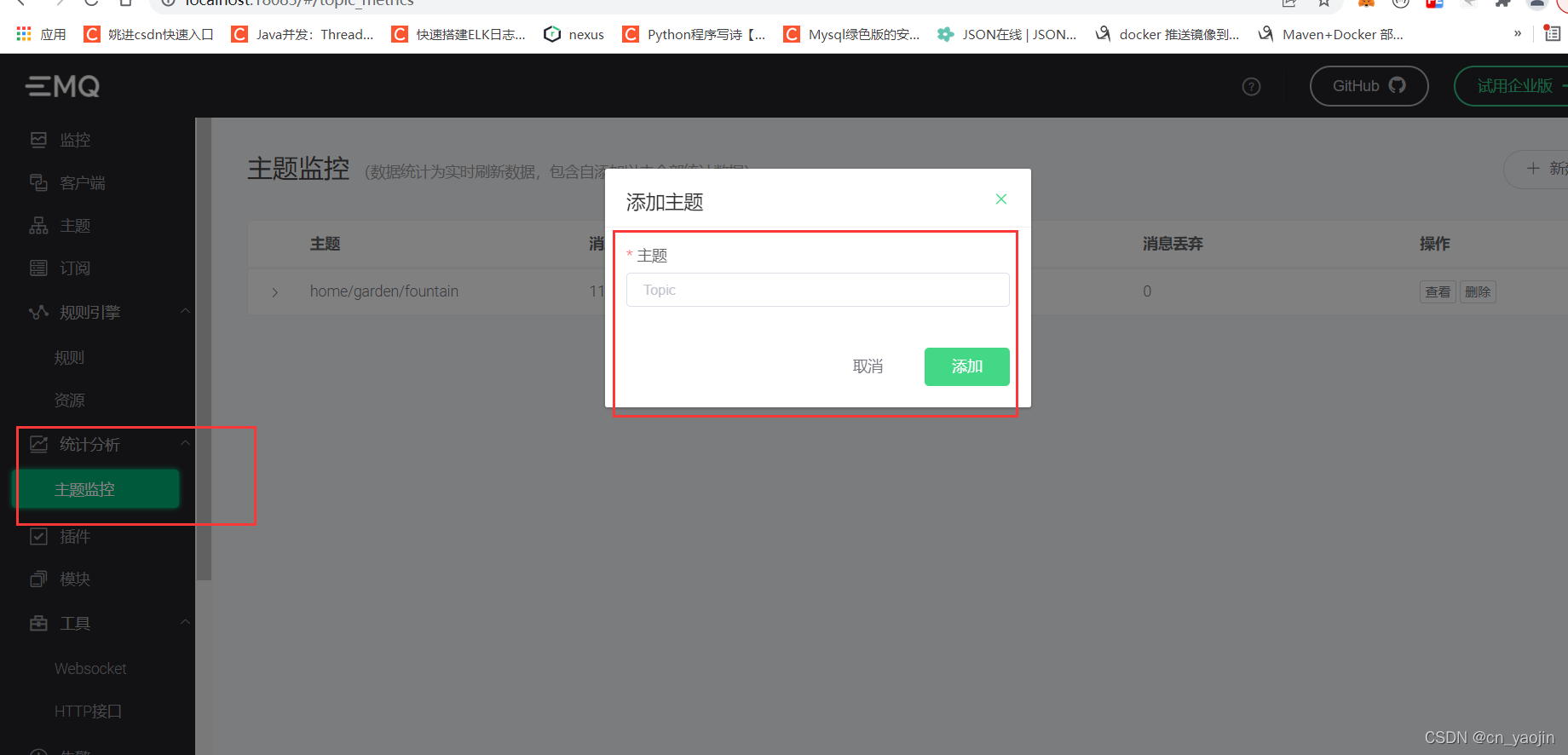Open 订阅 in the sidebar
The image size is (1568, 755).
pyautogui.click(x=75, y=268)
